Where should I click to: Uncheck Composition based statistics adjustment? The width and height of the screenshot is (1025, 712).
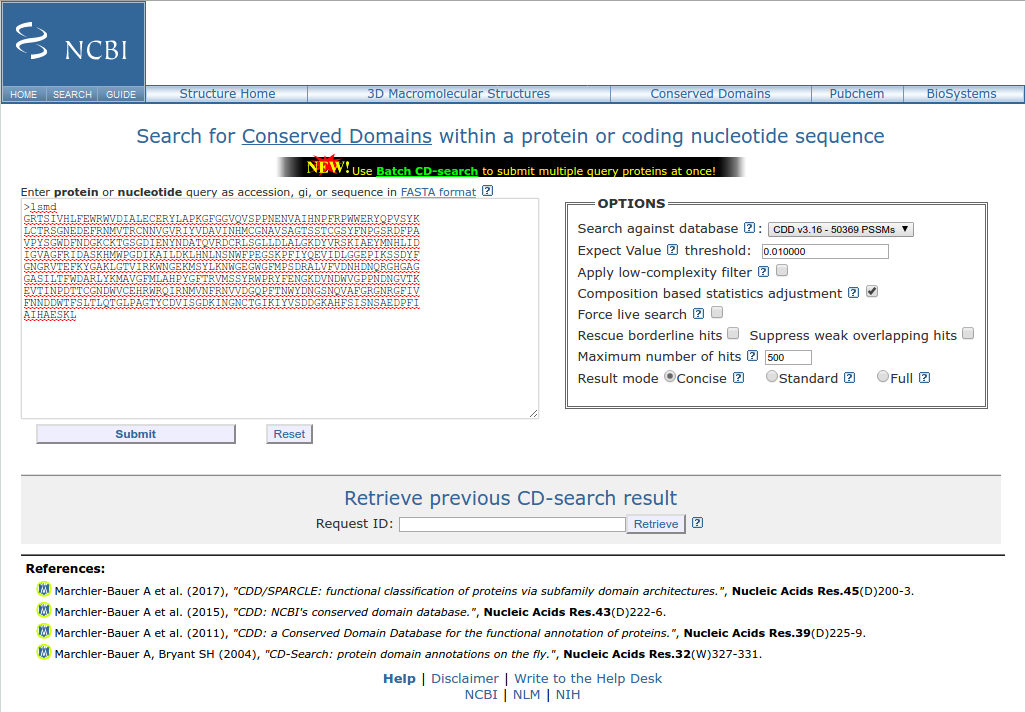[872, 291]
